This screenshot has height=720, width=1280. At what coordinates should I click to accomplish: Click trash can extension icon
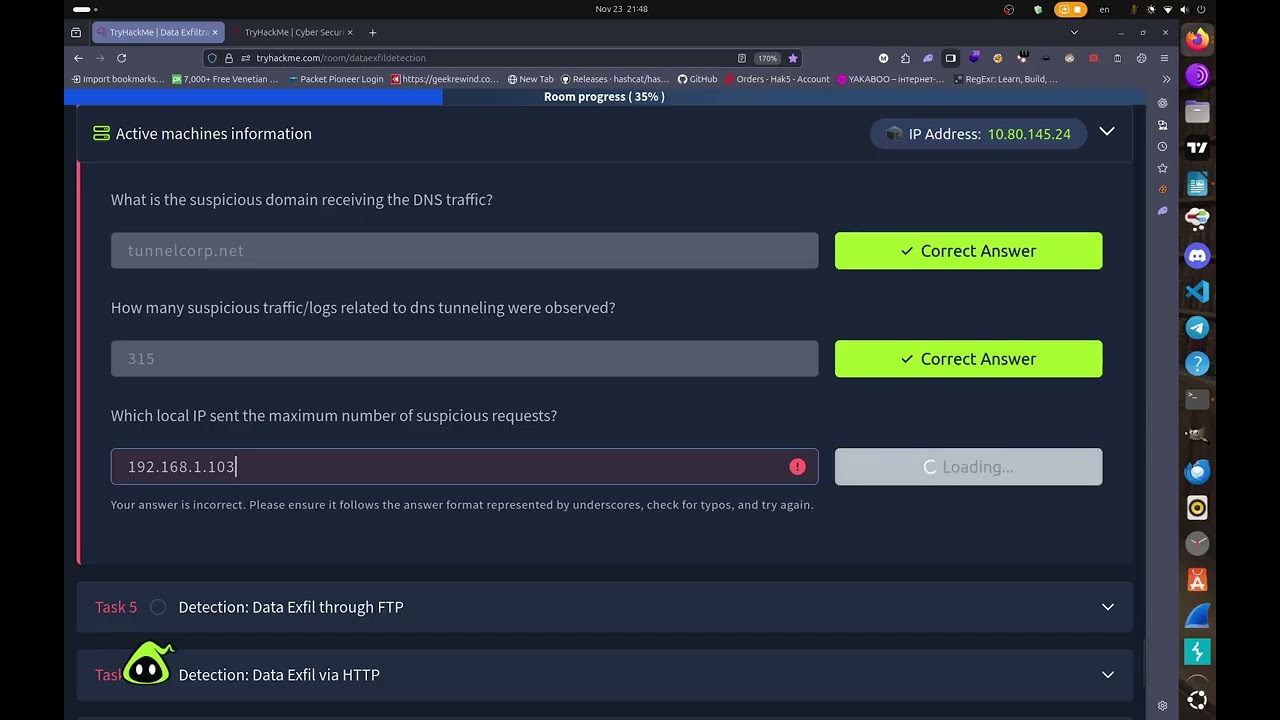(1117, 58)
